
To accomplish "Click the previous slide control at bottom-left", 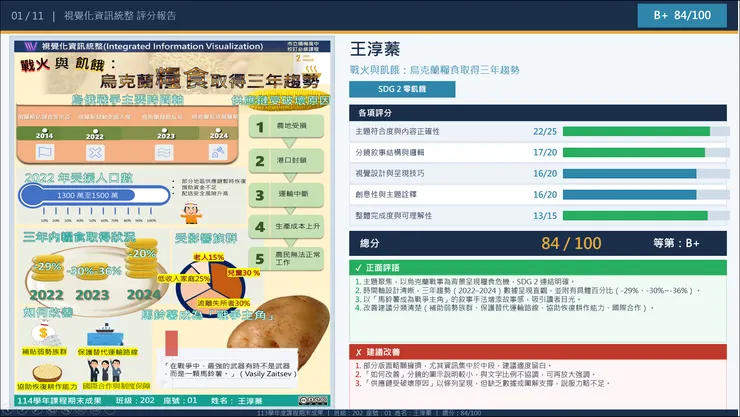I will click(x=7, y=410).
